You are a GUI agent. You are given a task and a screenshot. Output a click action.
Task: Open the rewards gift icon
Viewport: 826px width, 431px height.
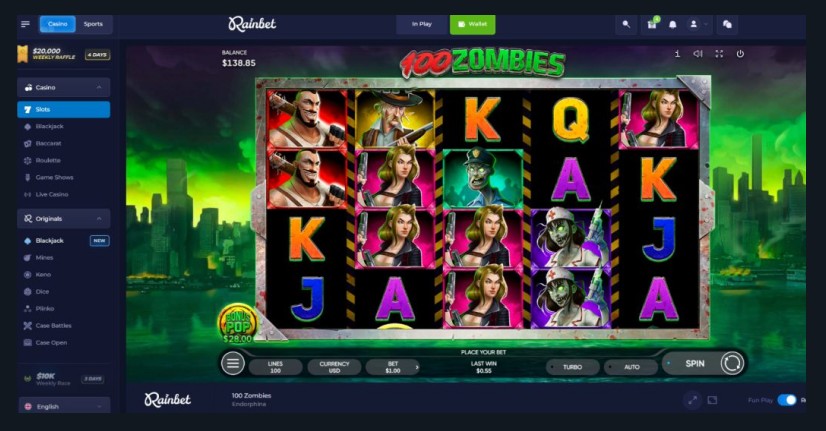(652, 24)
